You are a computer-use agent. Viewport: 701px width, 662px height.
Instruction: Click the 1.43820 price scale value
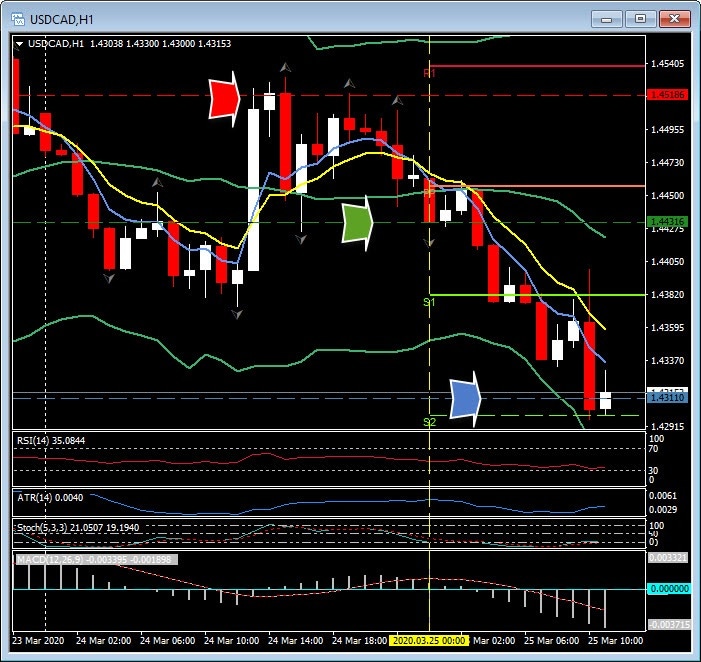pos(667,295)
